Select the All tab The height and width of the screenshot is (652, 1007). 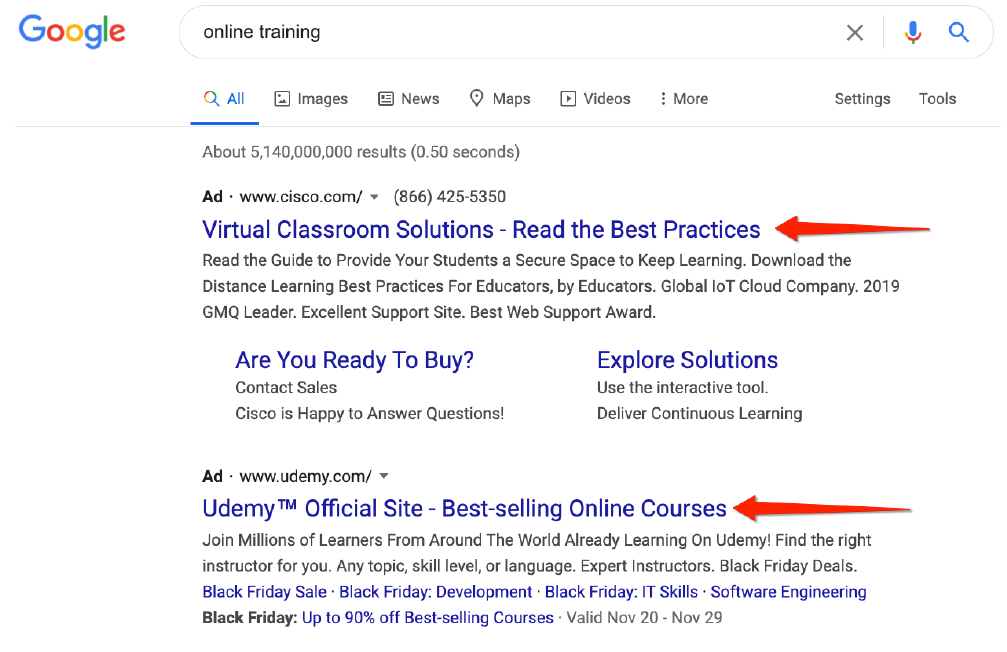(x=224, y=99)
